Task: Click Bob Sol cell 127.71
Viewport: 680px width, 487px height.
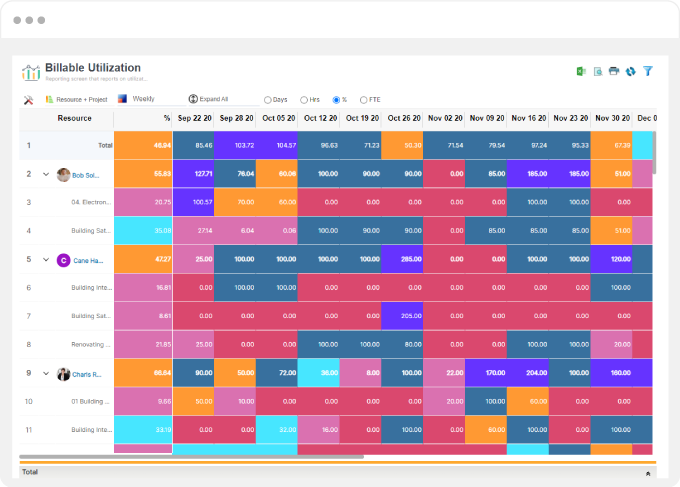Action: 193,173
